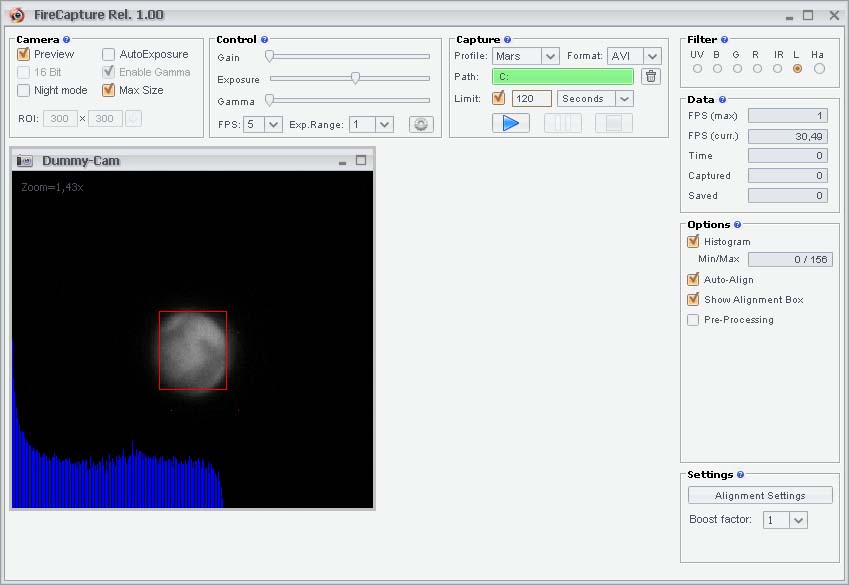Screen dimensions: 849x585
Task: Click the pause capture button
Action: [563, 123]
